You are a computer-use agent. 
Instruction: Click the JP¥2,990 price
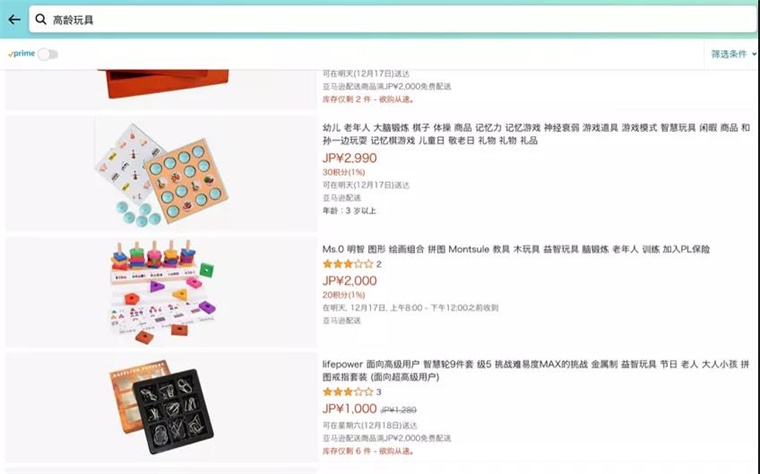point(349,158)
